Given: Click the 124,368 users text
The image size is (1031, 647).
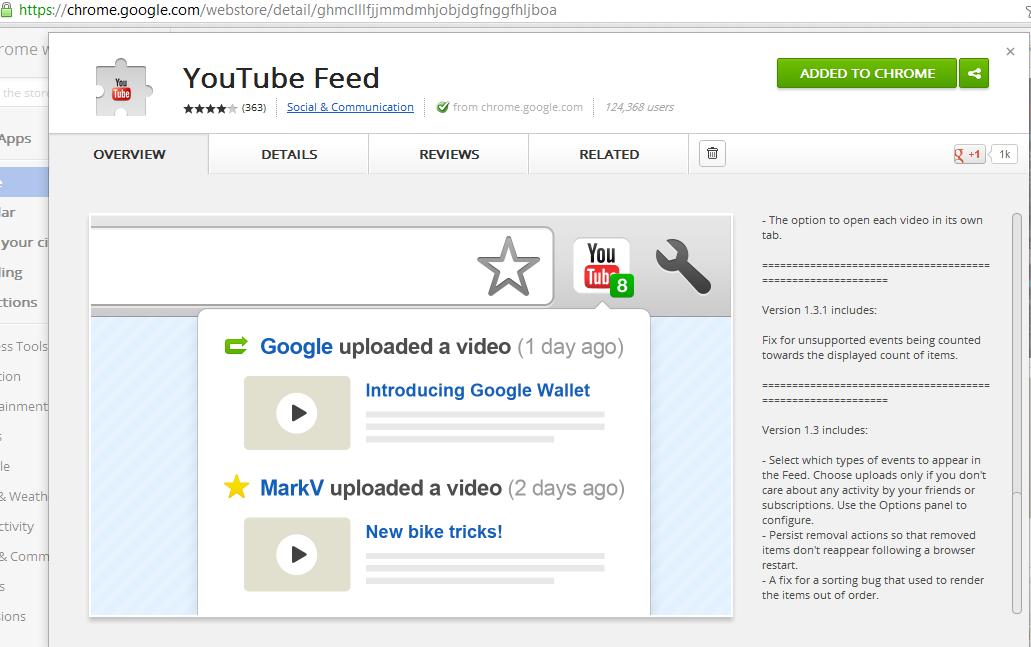Looking at the screenshot, I should [x=639, y=107].
